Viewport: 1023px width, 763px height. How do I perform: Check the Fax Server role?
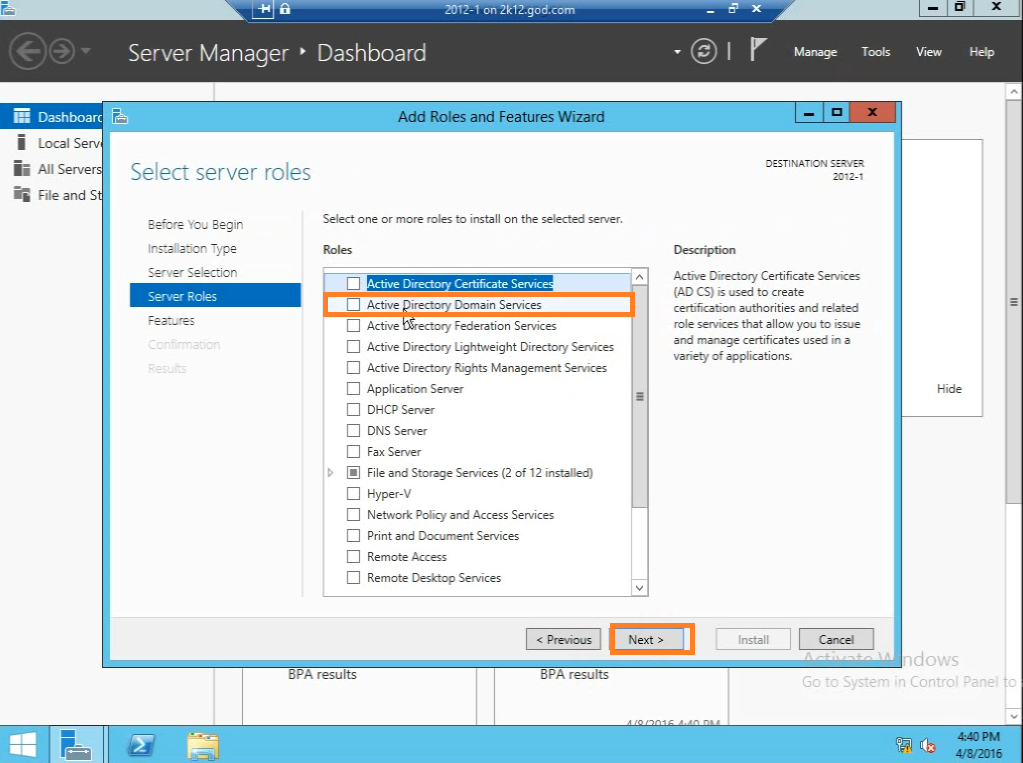click(x=354, y=452)
